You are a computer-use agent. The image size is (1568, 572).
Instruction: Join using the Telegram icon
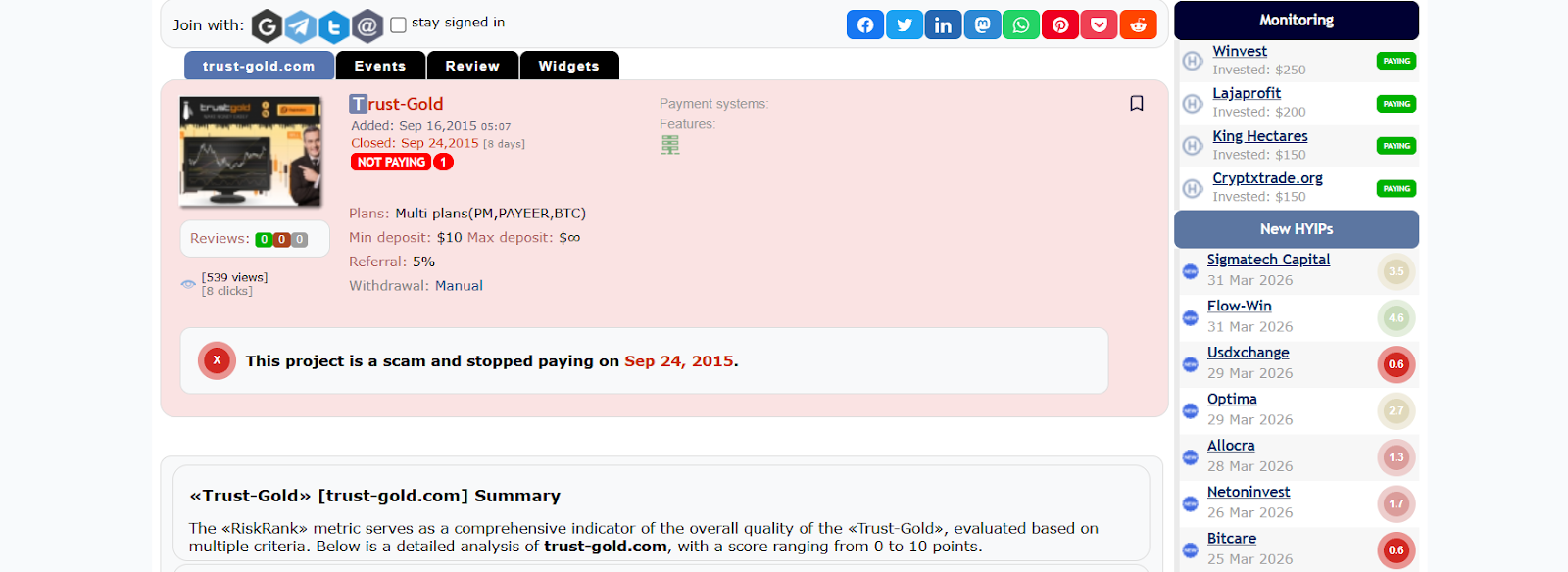[301, 26]
